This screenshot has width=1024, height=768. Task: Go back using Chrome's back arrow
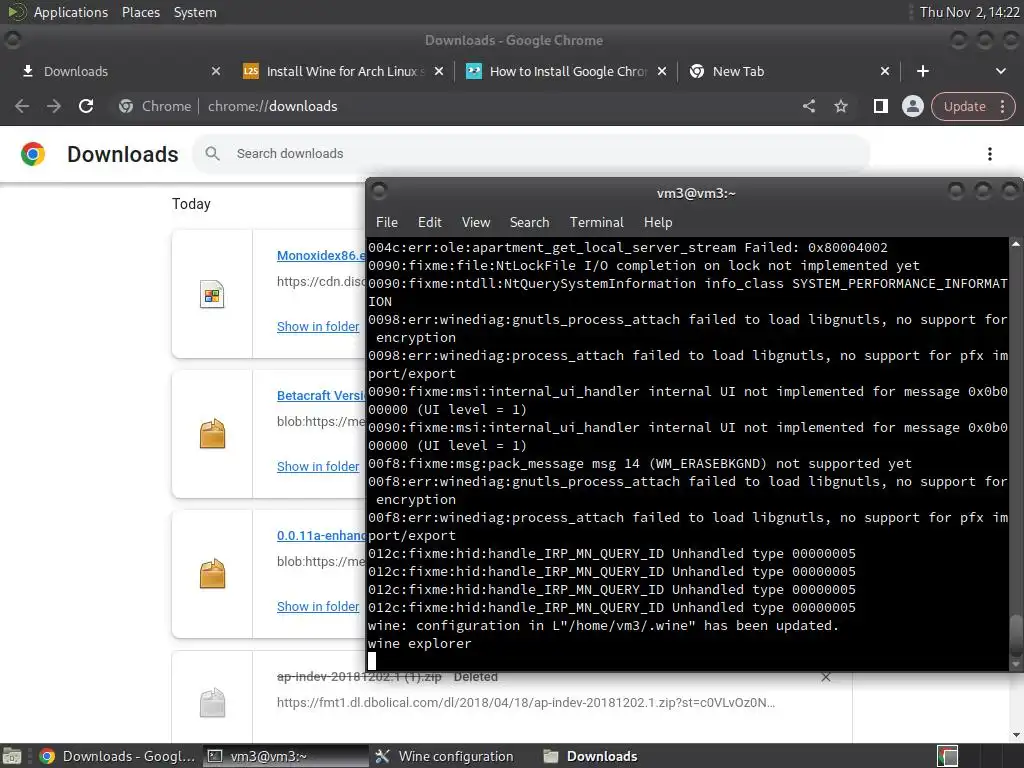(x=22, y=106)
